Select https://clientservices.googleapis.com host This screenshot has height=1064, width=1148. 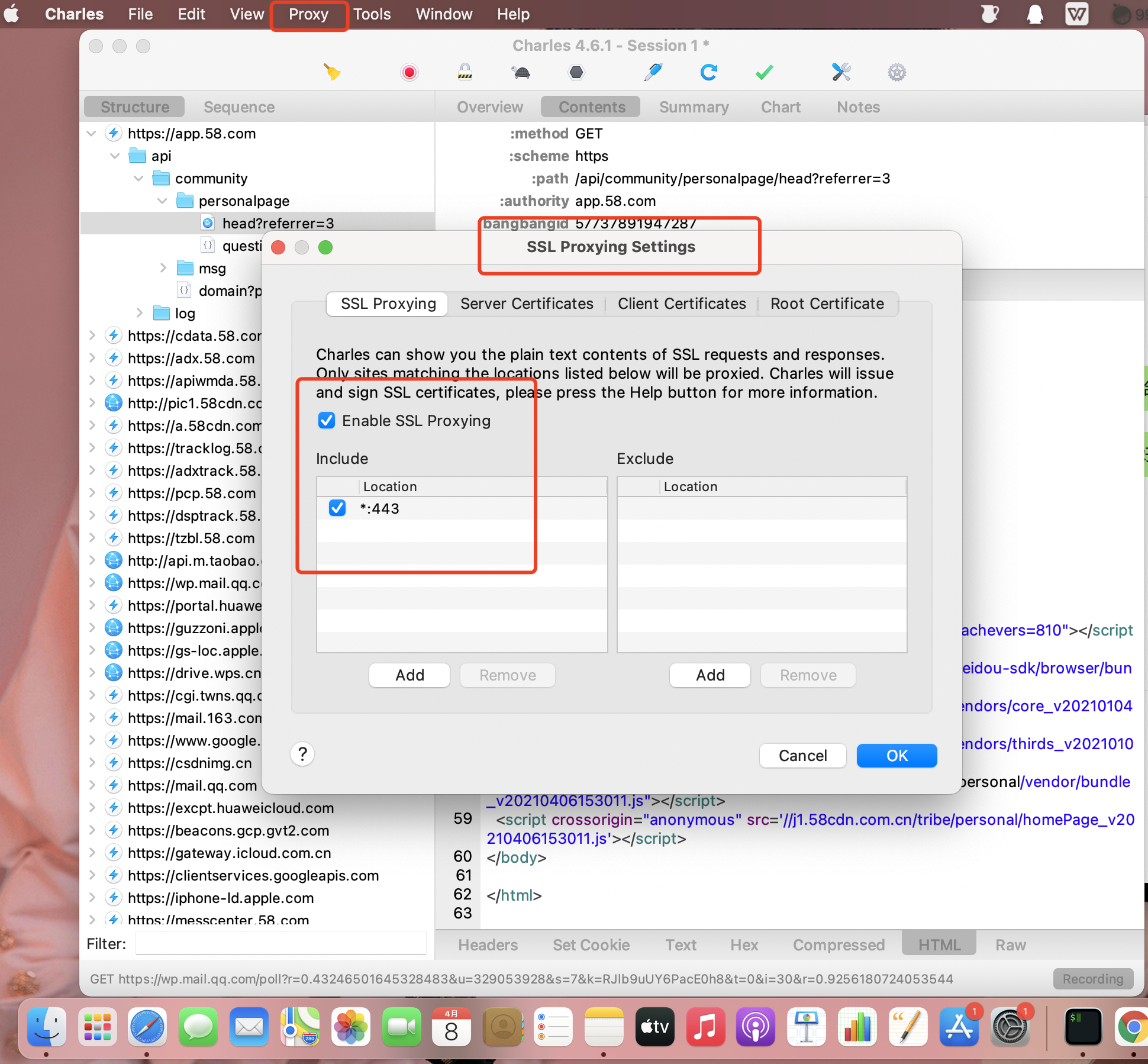tap(253, 875)
